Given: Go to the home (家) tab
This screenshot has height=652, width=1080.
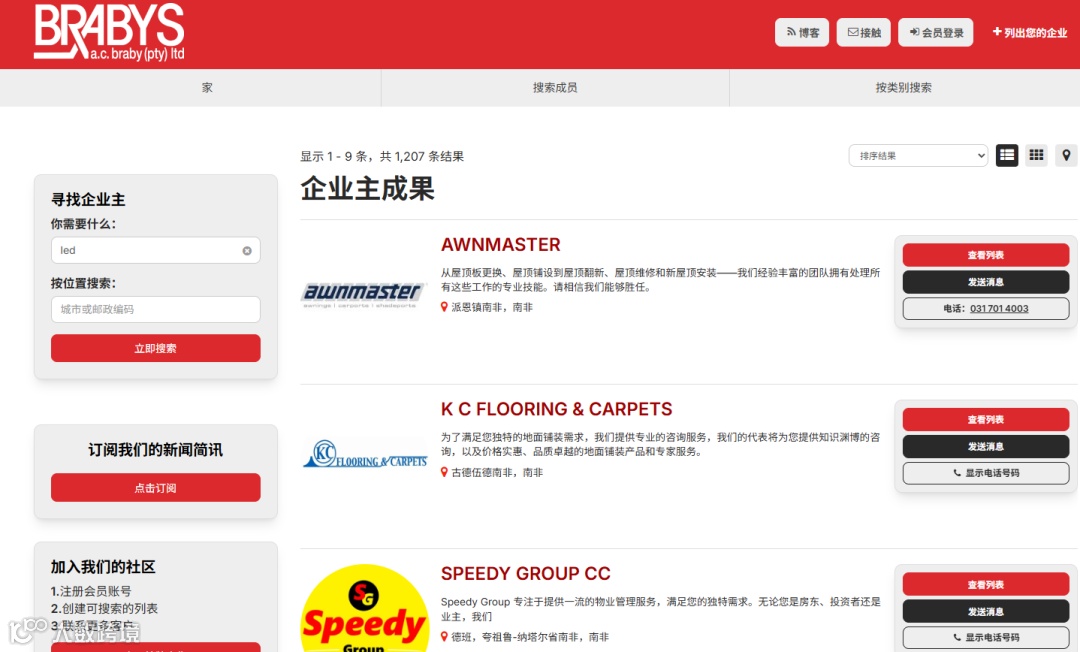Looking at the screenshot, I should click(207, 87).
